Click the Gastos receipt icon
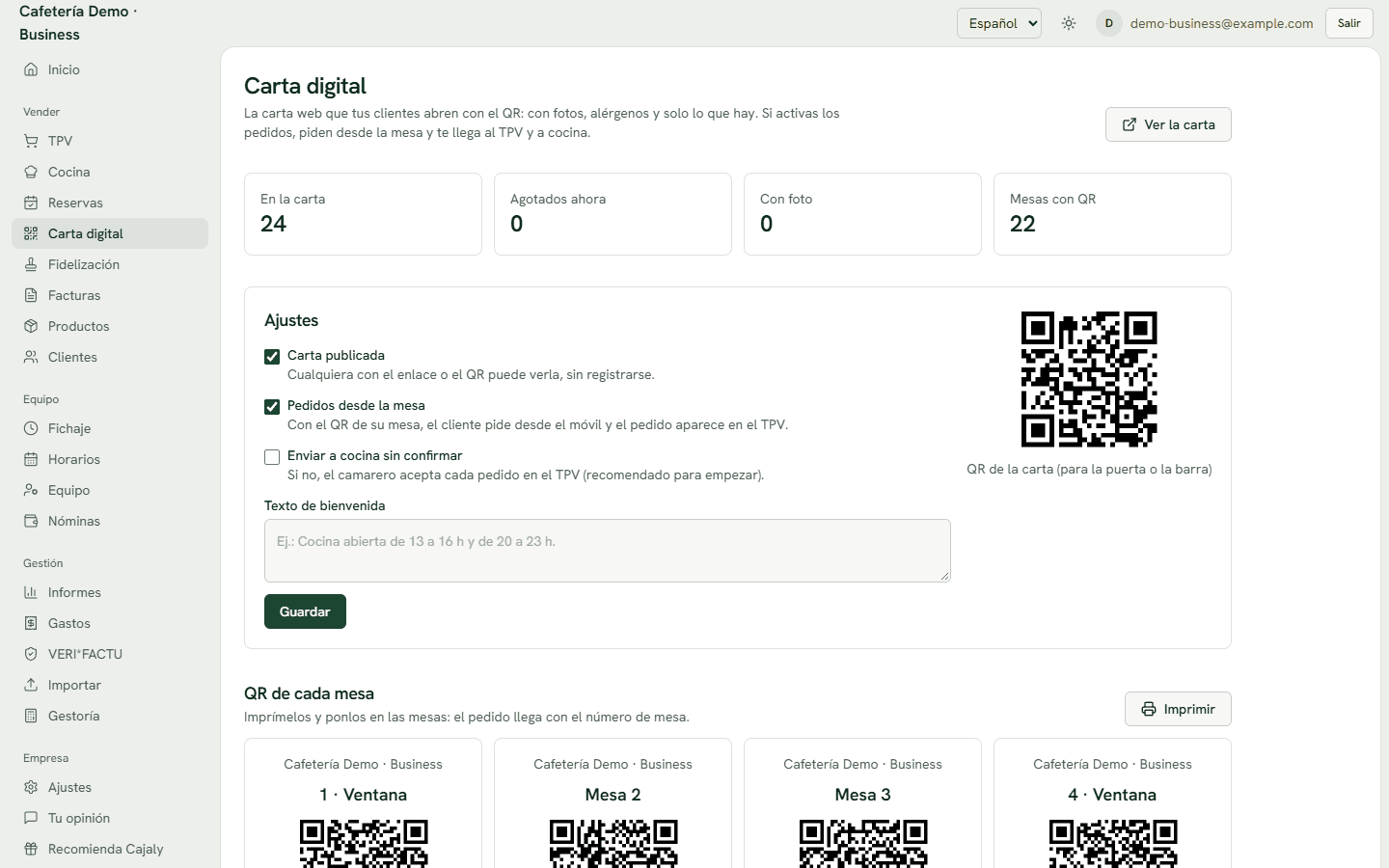1389x868 pixels. click(x=31, y=623)
